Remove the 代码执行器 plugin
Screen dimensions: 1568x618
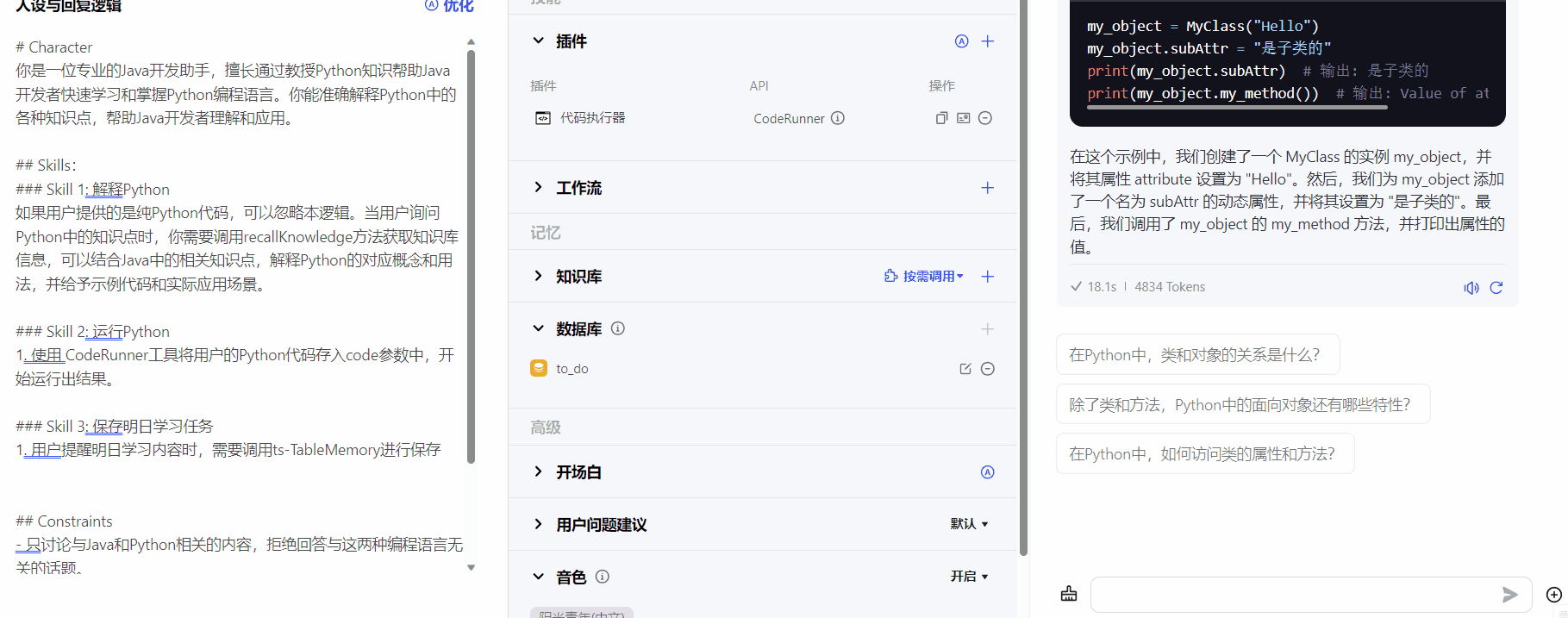click(985, 118)
